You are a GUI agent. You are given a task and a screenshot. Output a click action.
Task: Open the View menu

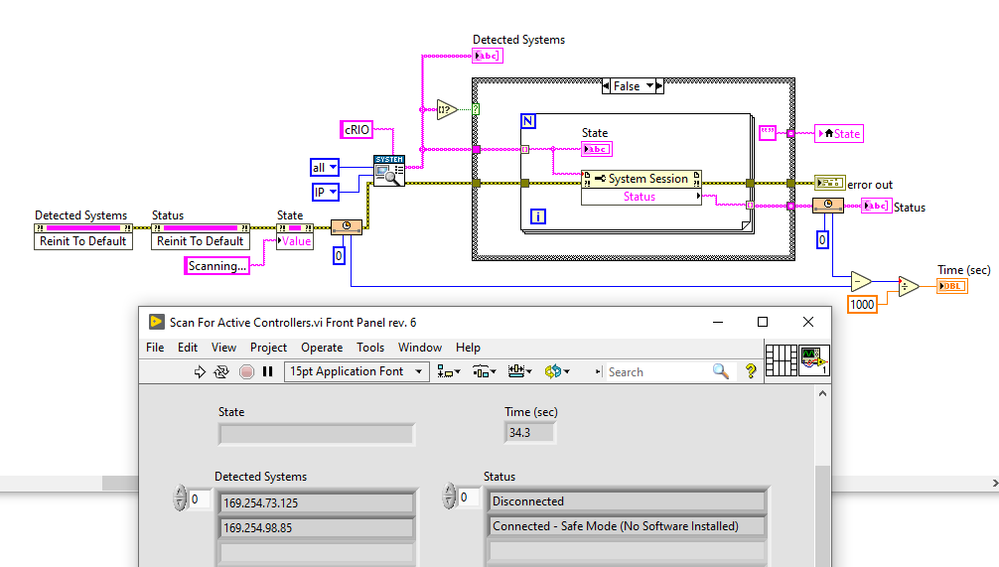224,347
